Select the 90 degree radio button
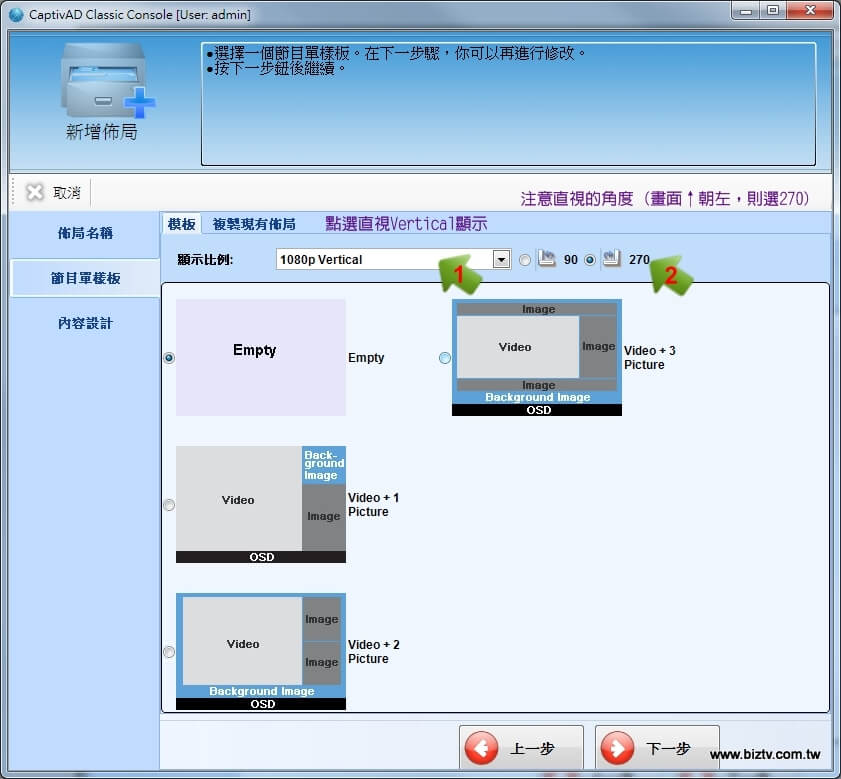Image resolution: width=841 pixels, height=779 pixels. point(525,260)
